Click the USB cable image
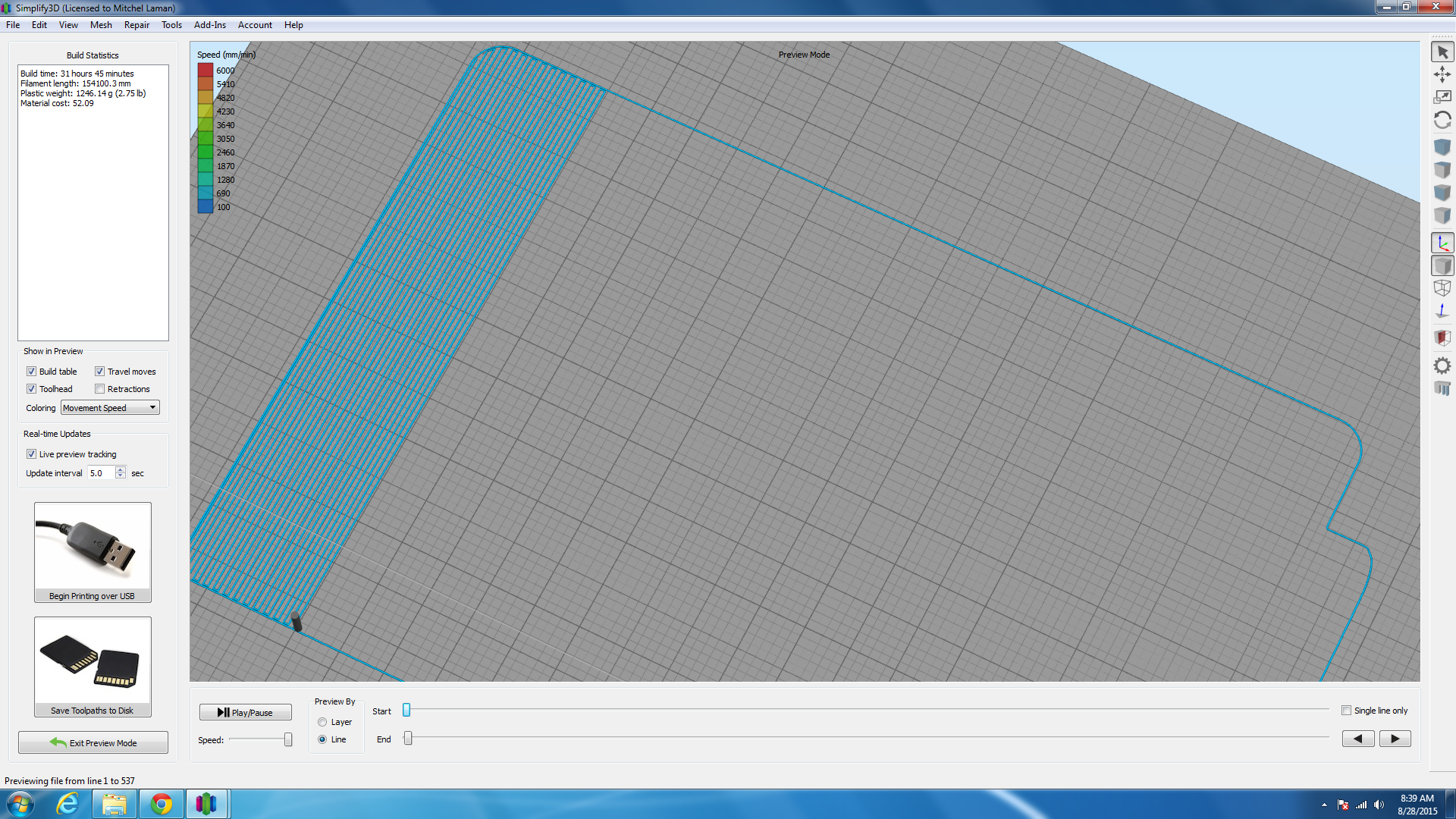 tap(93, 547)
